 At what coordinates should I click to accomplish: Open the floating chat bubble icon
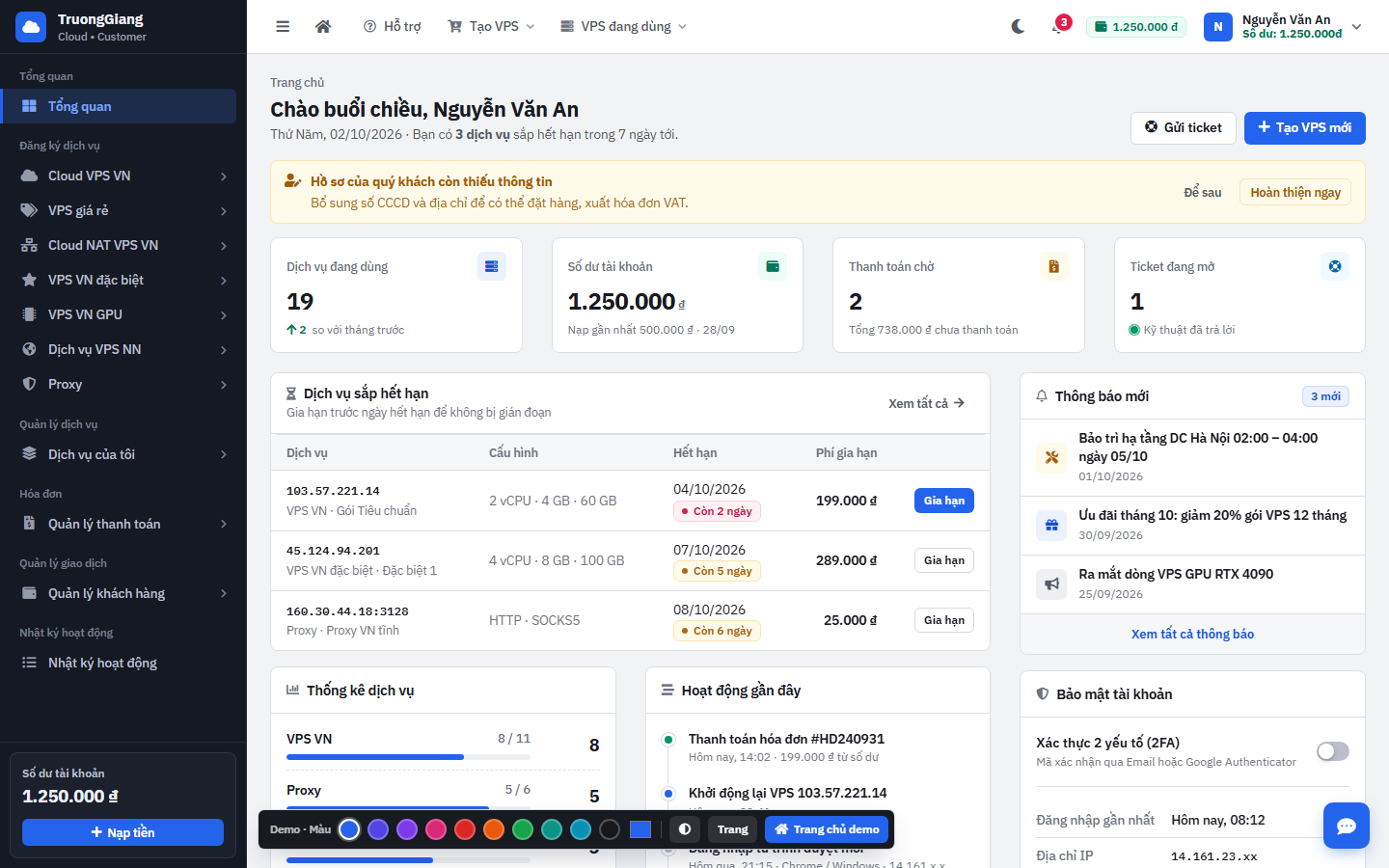click(1347, 826)
